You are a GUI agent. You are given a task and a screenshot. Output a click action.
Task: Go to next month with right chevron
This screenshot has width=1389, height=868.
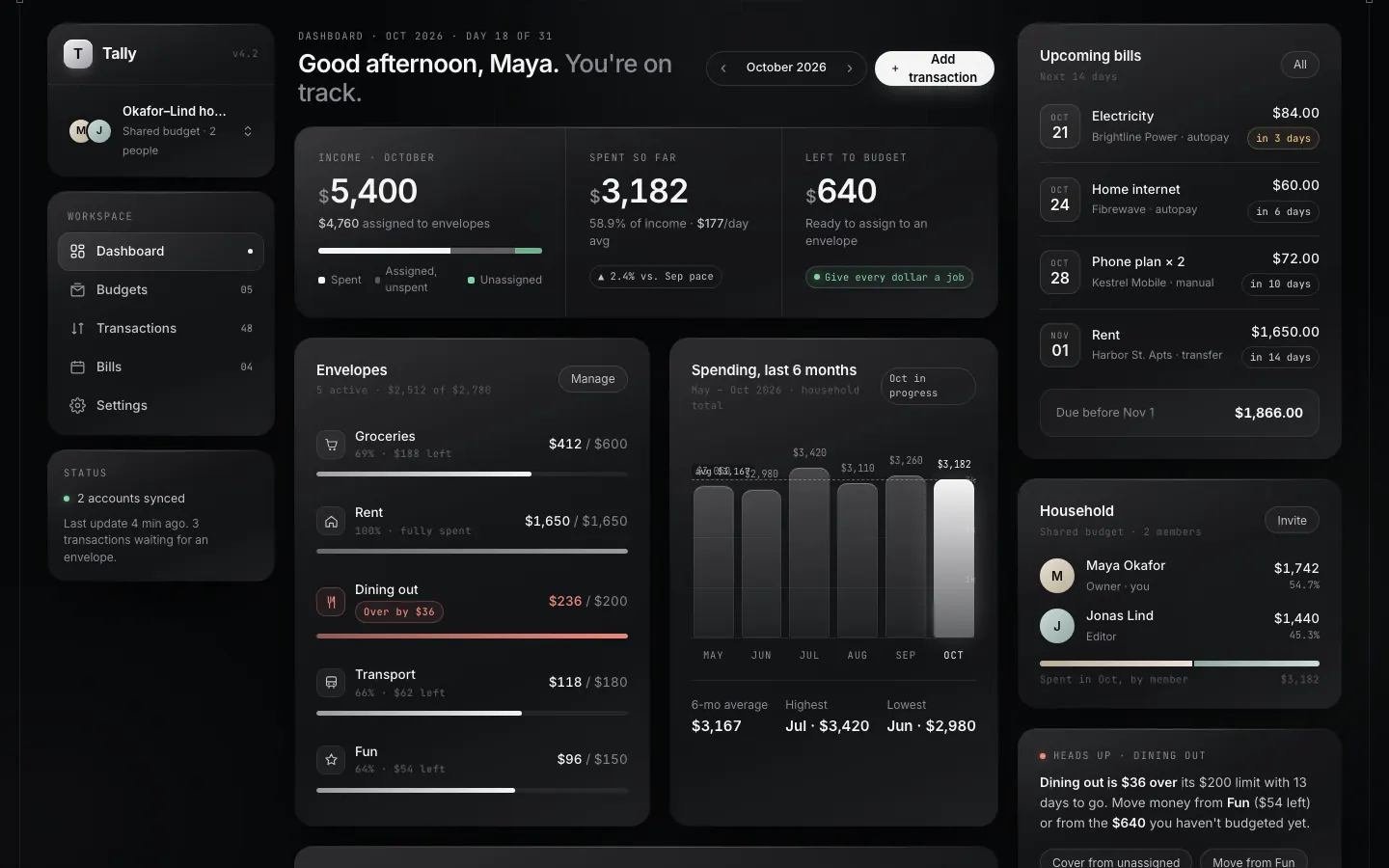(x=850, y=68)
